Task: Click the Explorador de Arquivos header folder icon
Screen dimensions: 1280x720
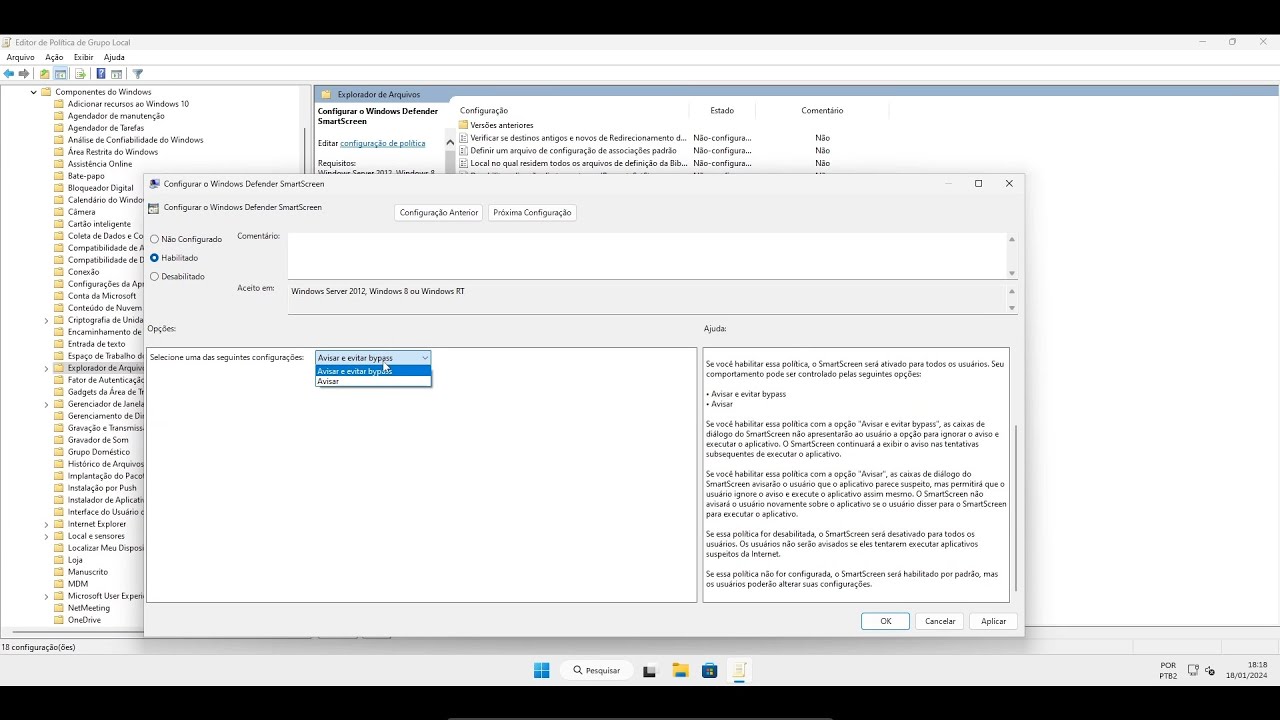Action: (x=326, y=94)
